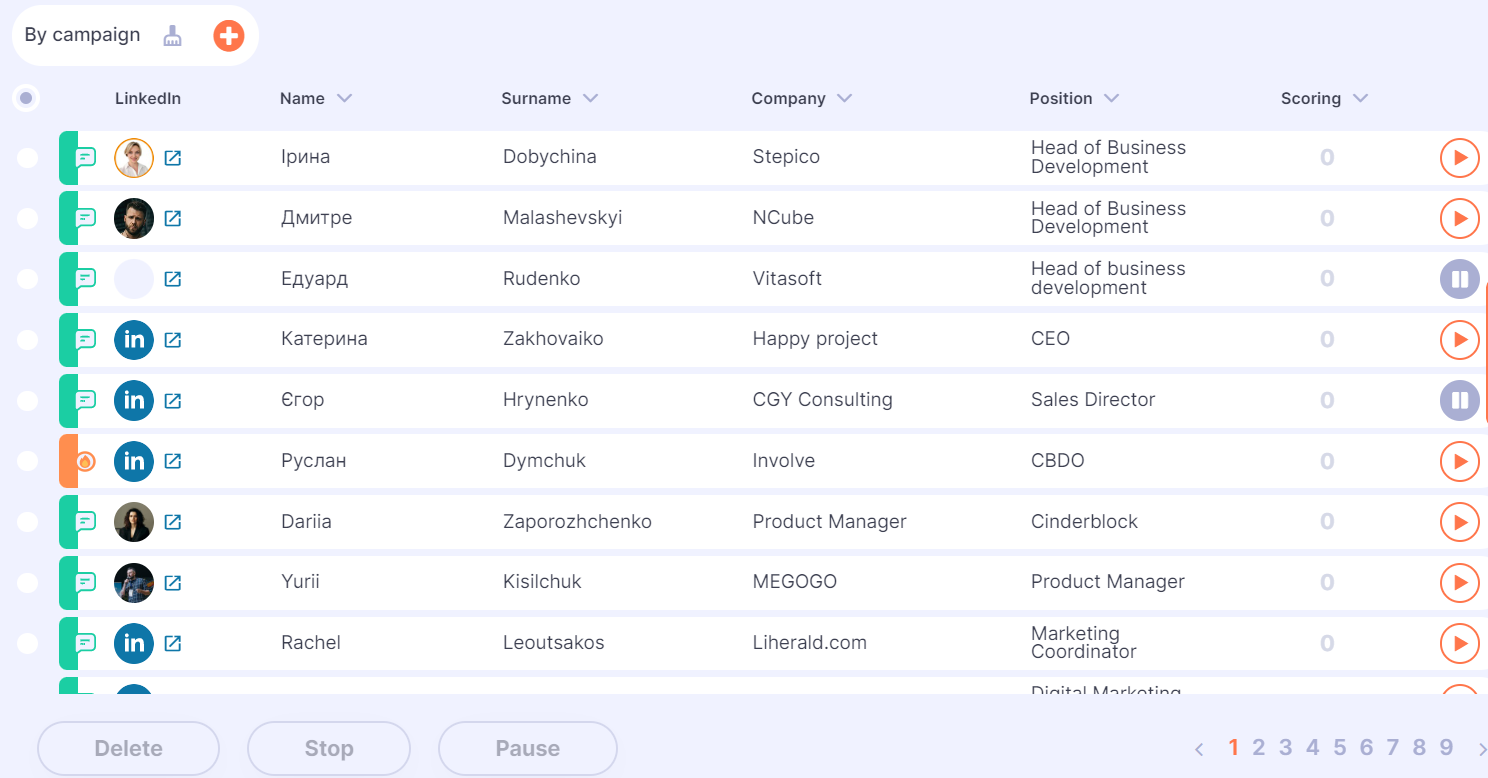1488x778 pixels.
Task: Open the Company column sort dropdown
Action: [844, 98]
